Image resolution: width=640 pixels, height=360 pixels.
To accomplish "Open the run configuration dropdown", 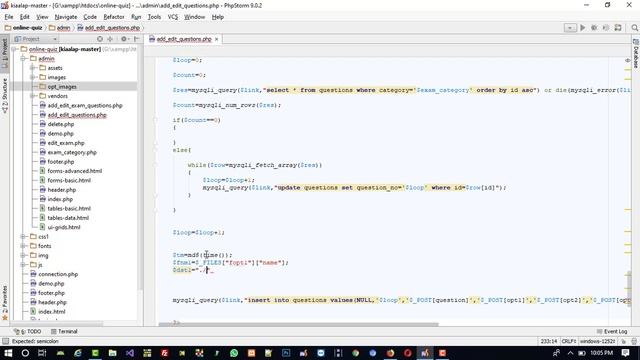I will [570, 28].
